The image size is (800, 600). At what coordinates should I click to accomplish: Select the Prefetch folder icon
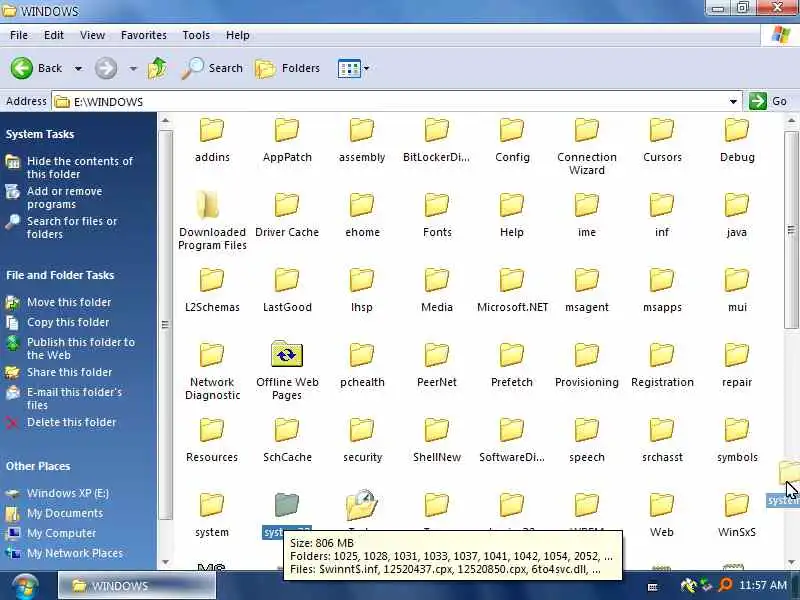pyautogui.click(x=512, y=355)
